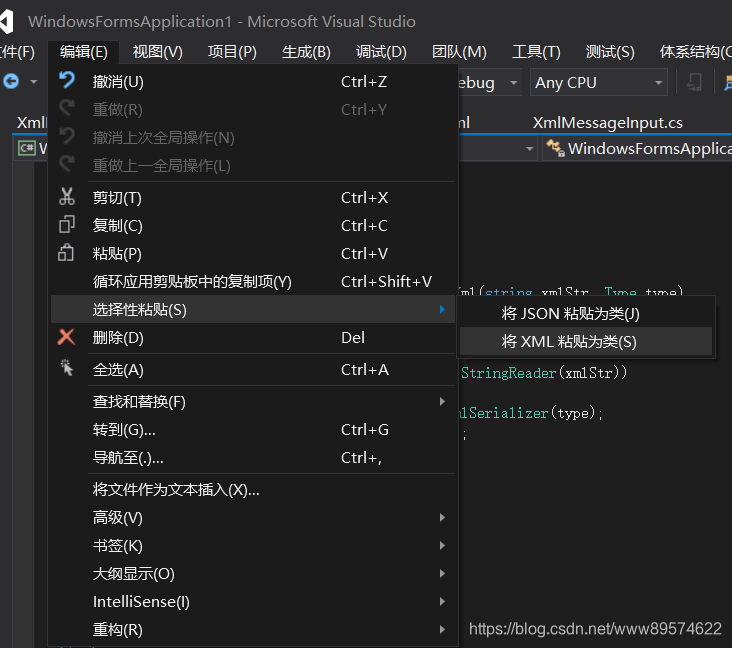Open the left navigation bar dropdown arrow
The image size is (732, 648).
[x=529, y=149]
